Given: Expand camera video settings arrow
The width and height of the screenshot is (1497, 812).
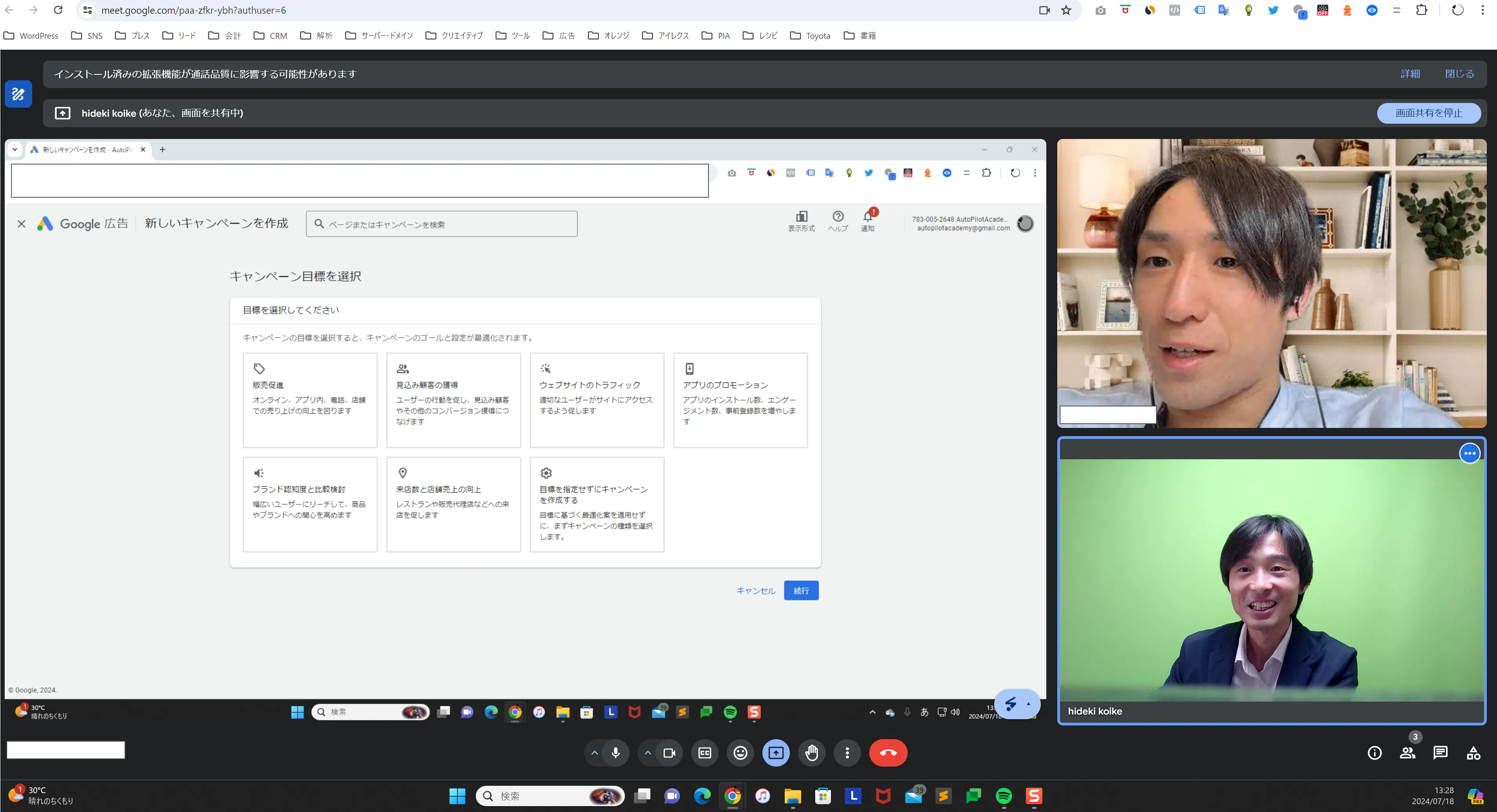Looking at the screenshot, I should click(x=647, y=753).
